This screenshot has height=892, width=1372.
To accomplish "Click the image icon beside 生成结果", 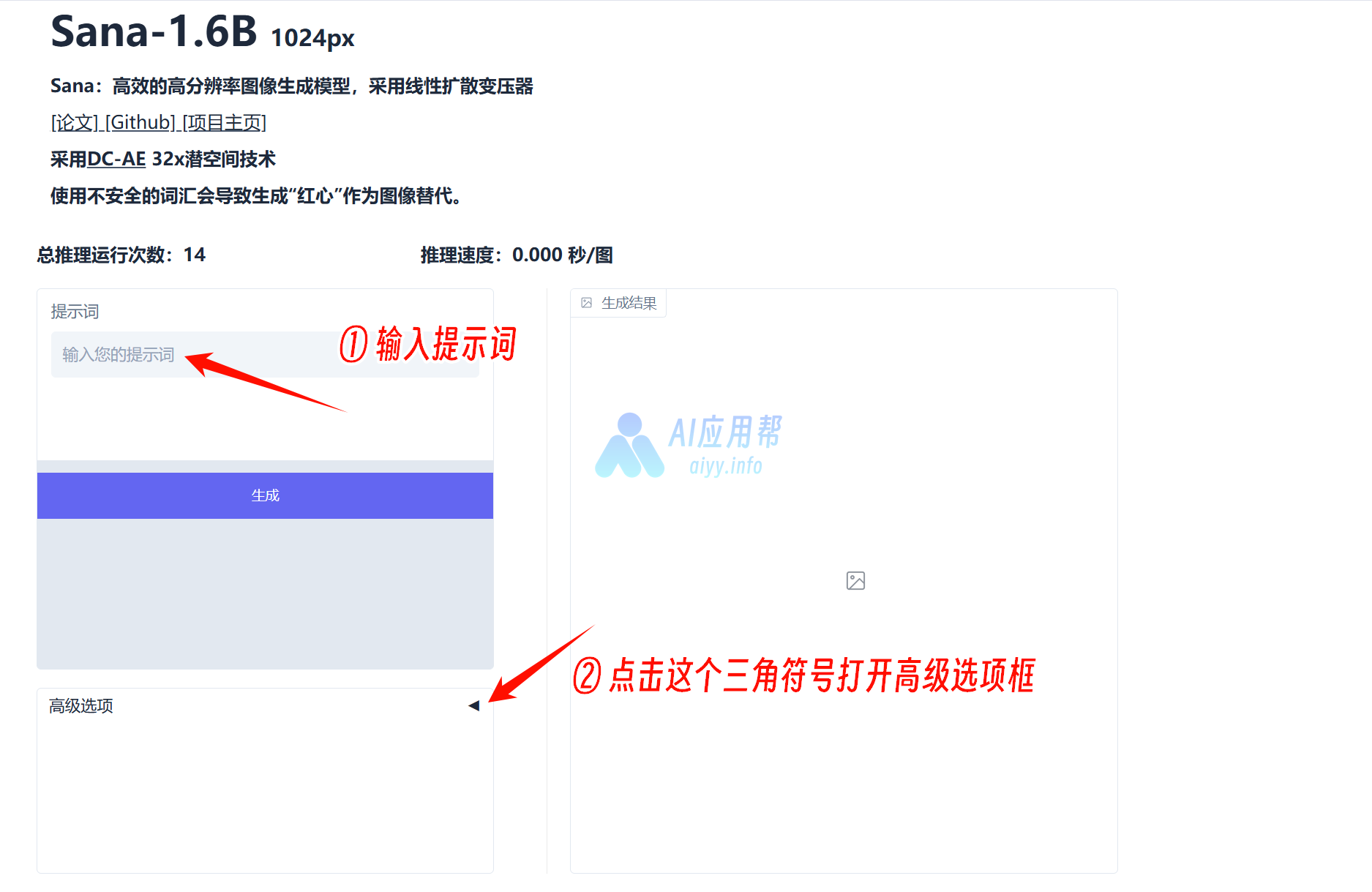I will tap(586, 303).
